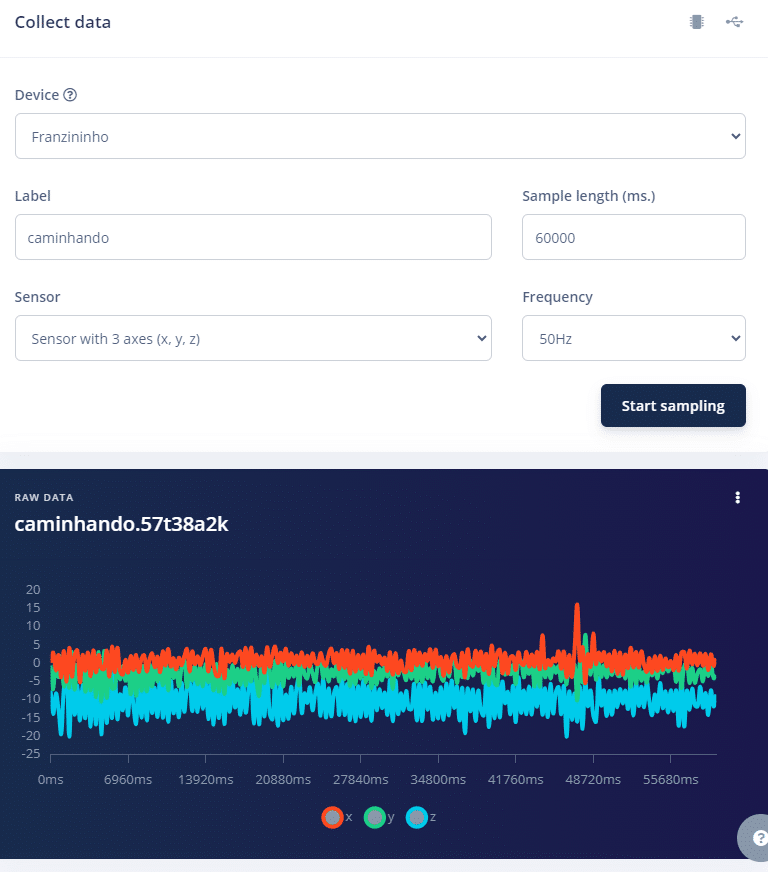
Task: Click the 20 value on the y-axis
Action: (33, 589)
